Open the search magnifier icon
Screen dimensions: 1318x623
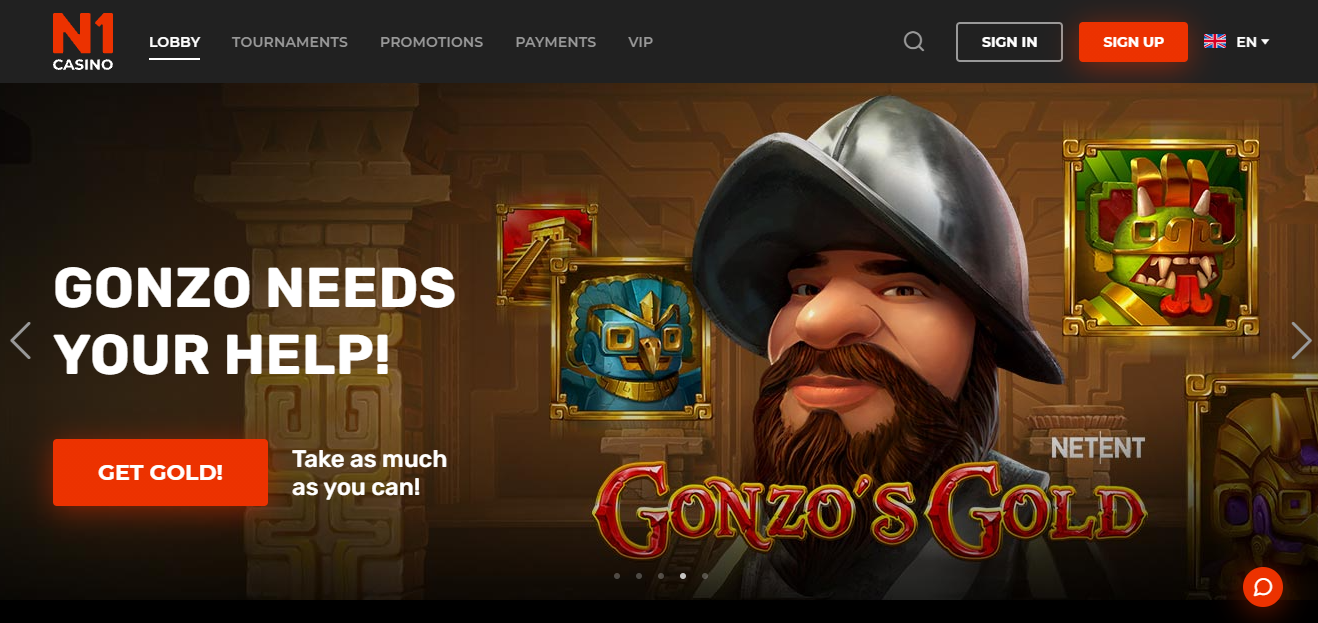click(914, 42)
